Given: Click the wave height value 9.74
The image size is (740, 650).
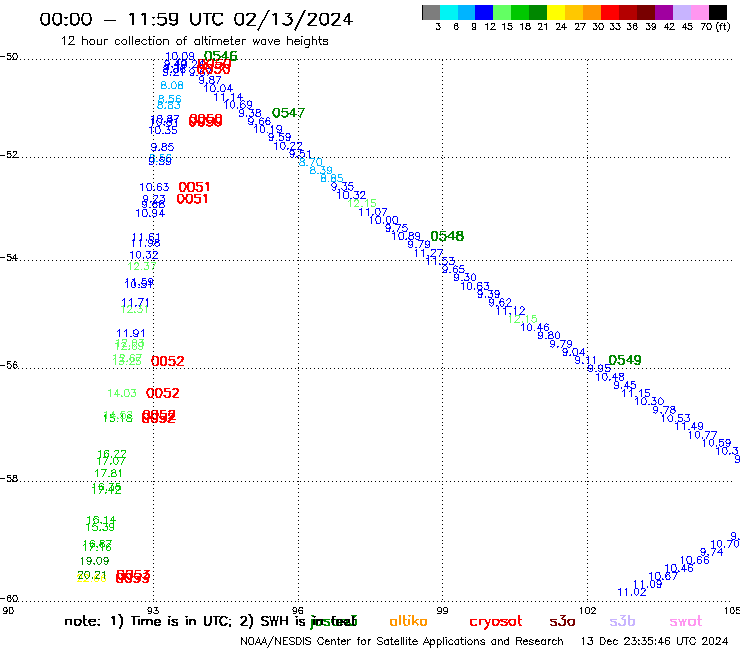Looking at the screenshot, I should click(712, 552).
